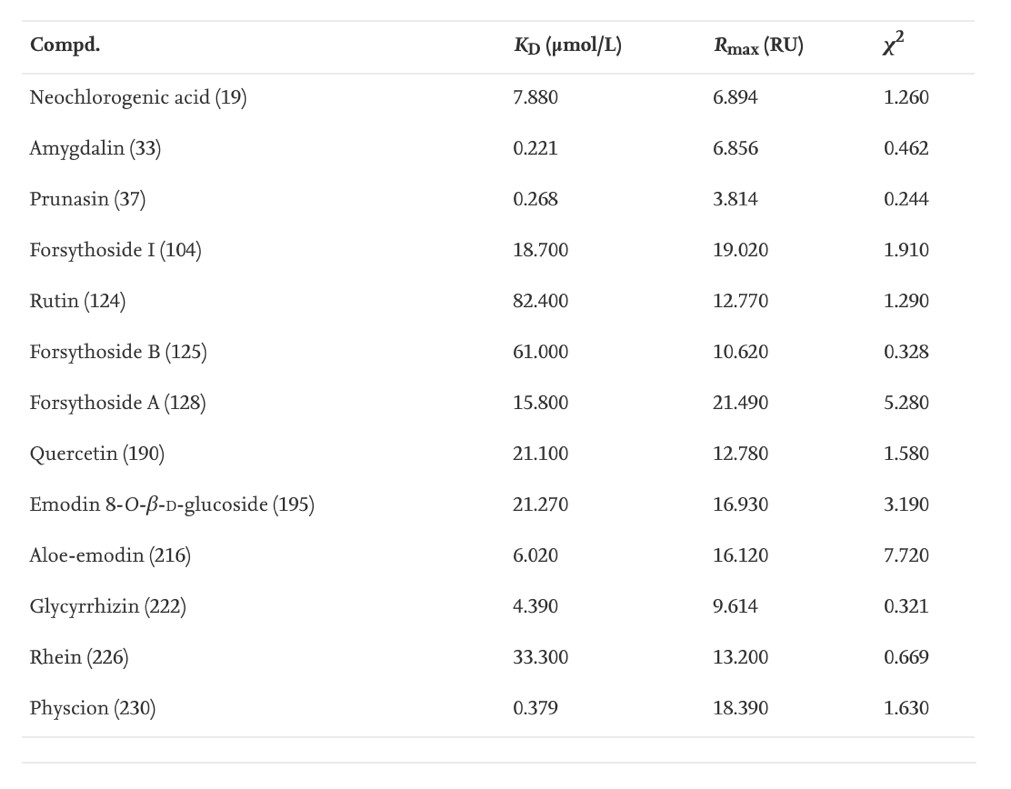Click the KD value 82.400 for Rutin

(540, 301)
